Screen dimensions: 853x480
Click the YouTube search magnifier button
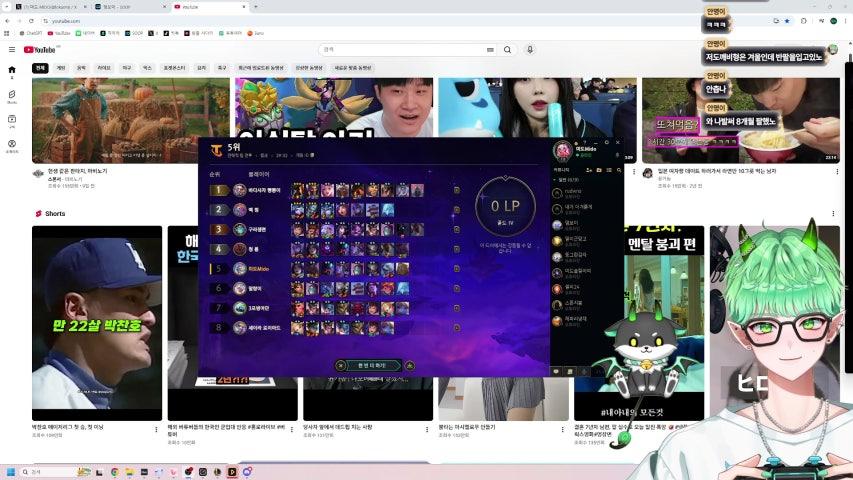pos(507,50)
